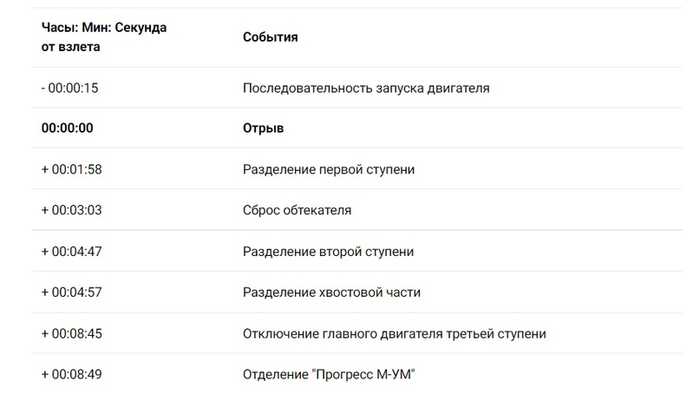Screen dimensions: 700x401
Task: Click the 'События' column header
Action: pos(271,37)
